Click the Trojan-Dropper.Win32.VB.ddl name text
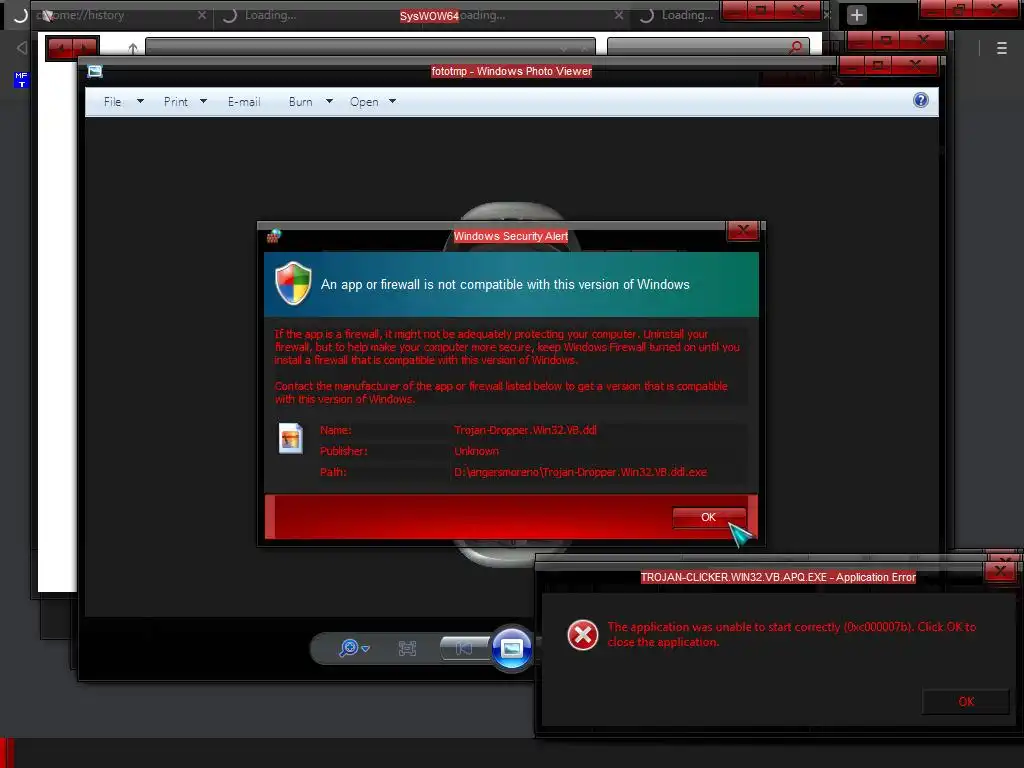Viewport: 1024px width, 768px height. [525, 430]
